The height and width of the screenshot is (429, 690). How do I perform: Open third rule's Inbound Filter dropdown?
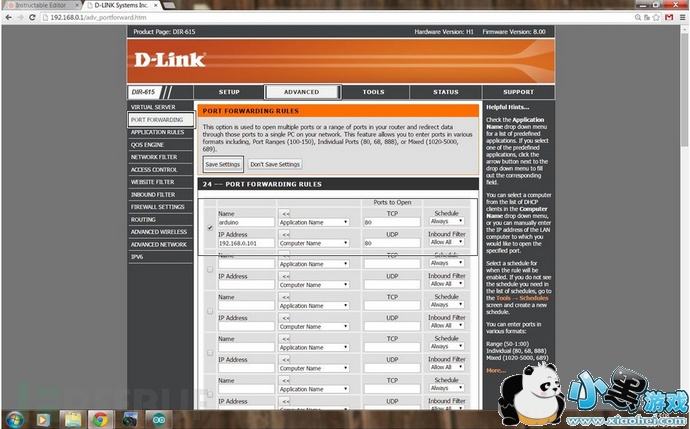(x=446, y=325)
